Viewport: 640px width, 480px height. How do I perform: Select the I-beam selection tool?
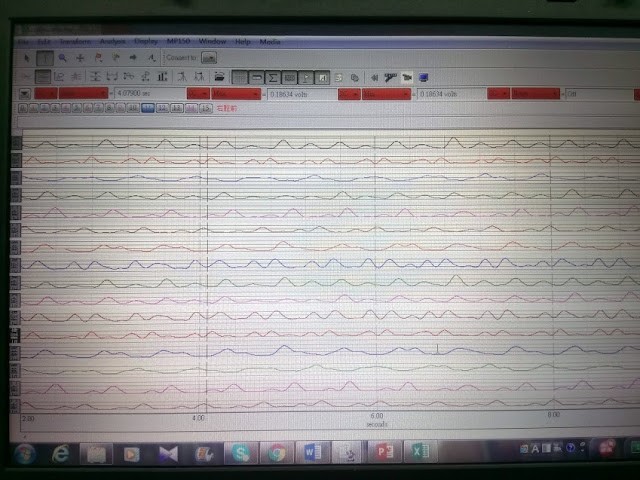(44, 59)
